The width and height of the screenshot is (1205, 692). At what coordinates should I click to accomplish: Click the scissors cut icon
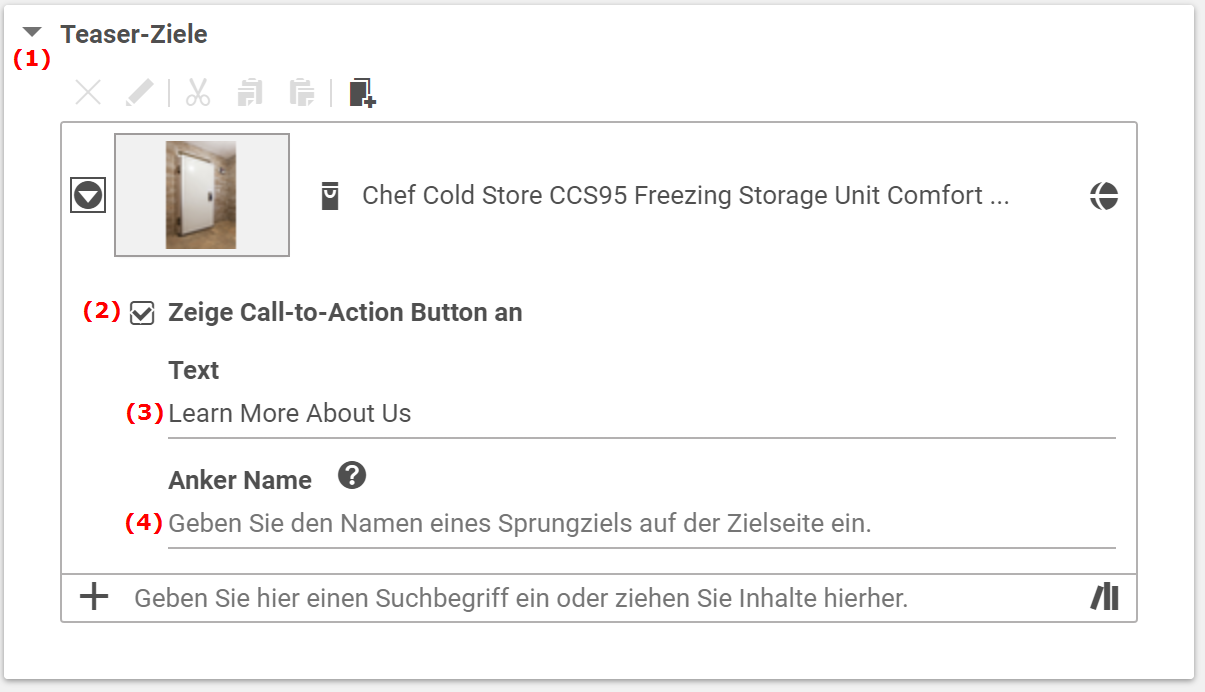[x=197, y=93]
